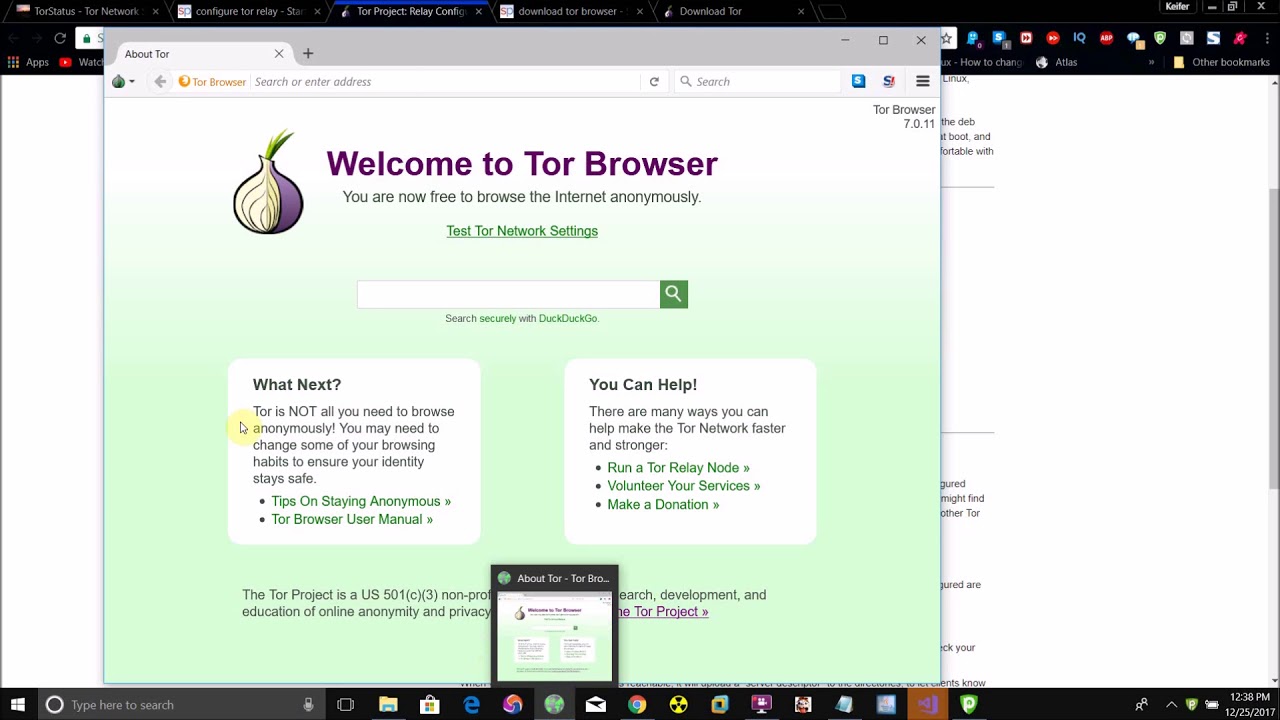Screen dimensions: 1280x720
Task: Click the IQ extension icon in Chrome
Action: [1079, 38]
